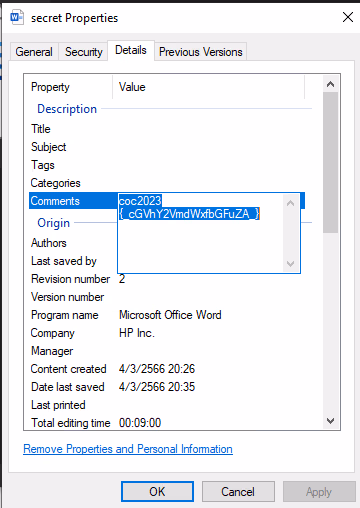Select the Total editing time row
This screenshot has width=360, height=508.
167,422
